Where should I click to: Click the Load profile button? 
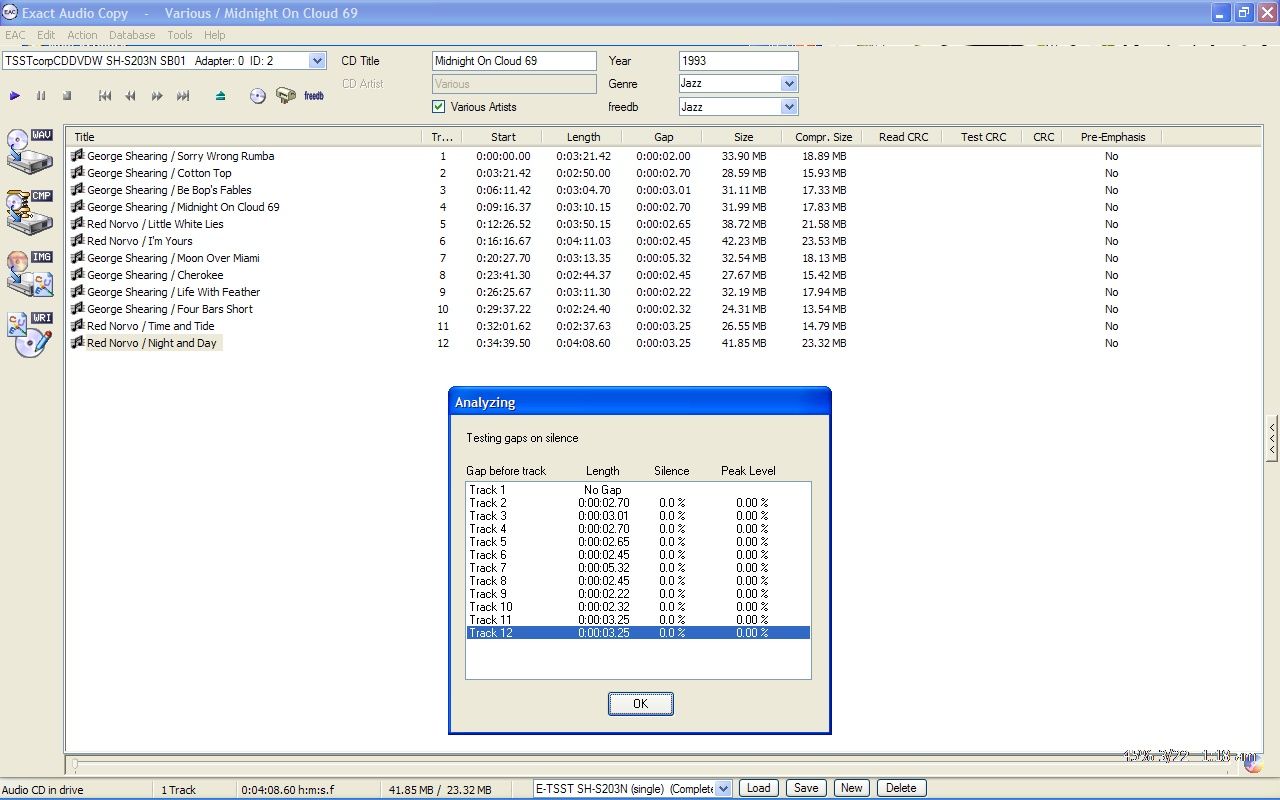[x=759, y=788]
